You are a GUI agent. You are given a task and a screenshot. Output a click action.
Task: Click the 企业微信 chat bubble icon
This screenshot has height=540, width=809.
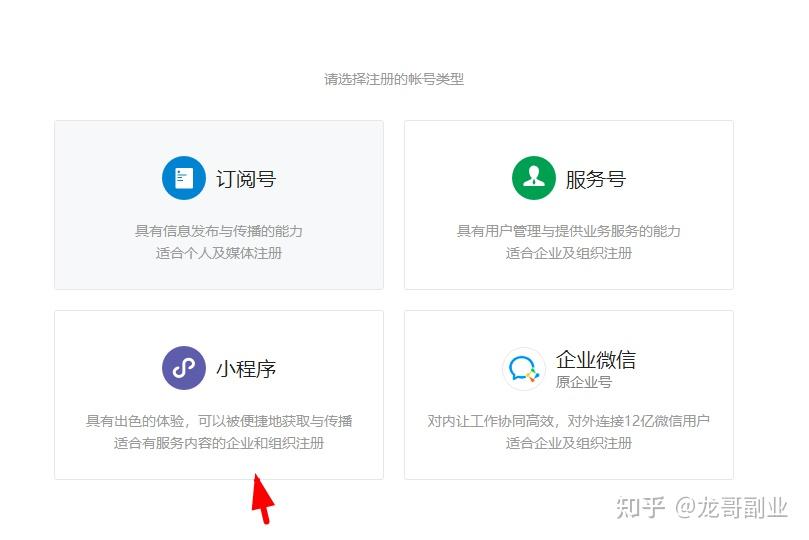tap(524, 369)
